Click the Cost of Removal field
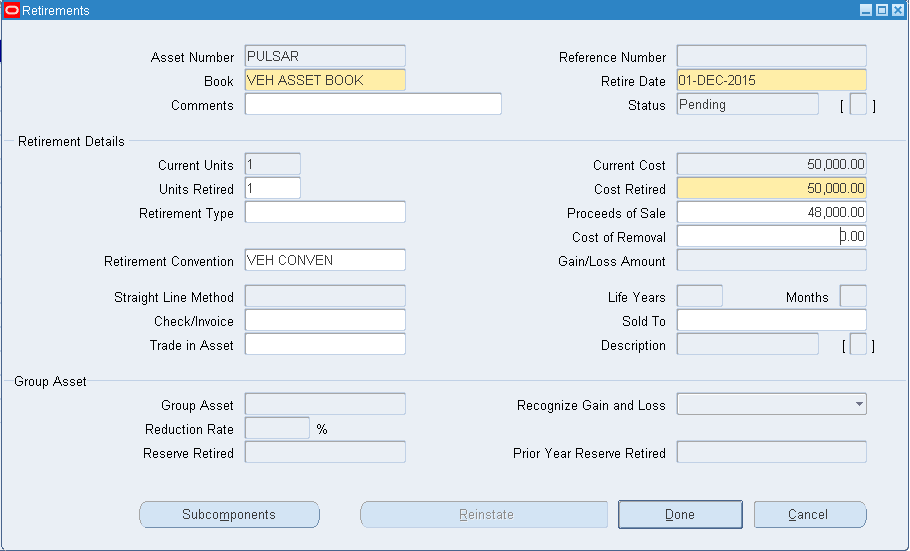The height and width of the screenshot is (551, 910). coord(771,236)
